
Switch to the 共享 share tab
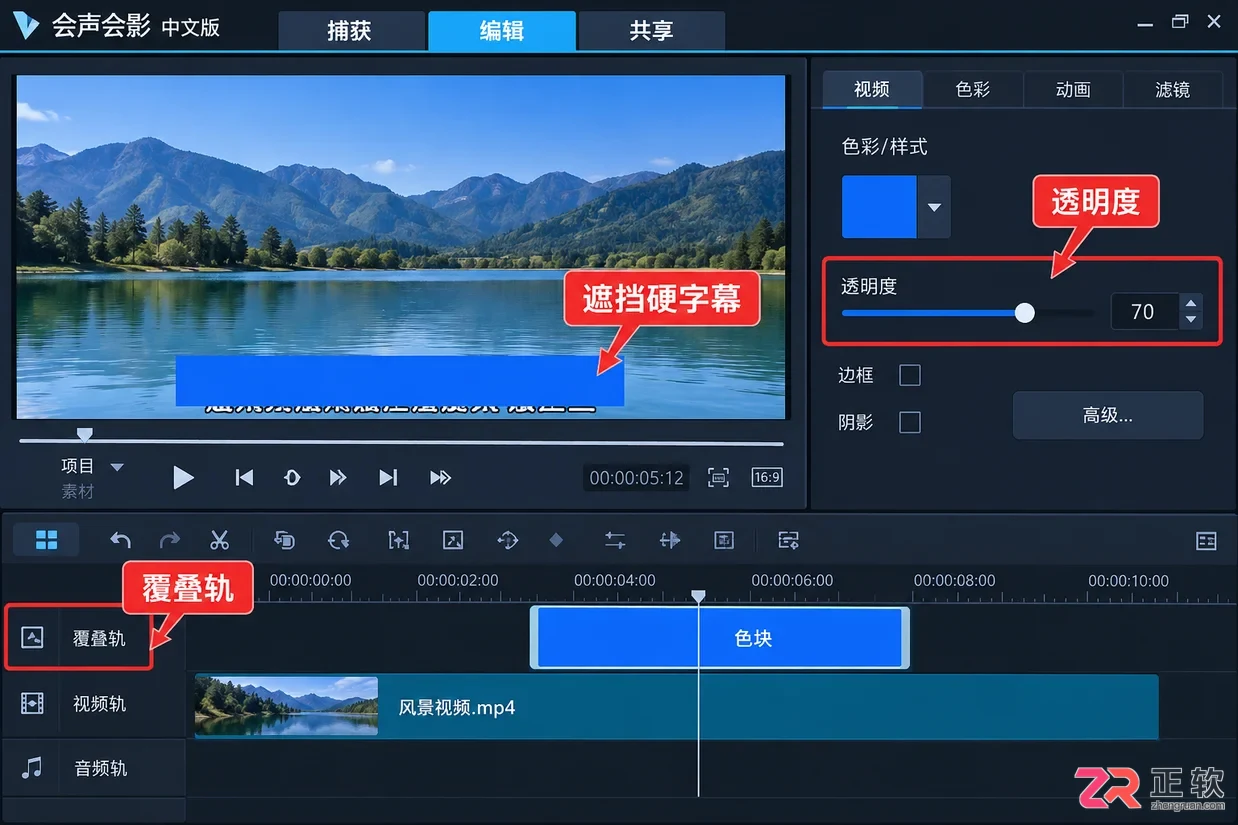(652, 31)
